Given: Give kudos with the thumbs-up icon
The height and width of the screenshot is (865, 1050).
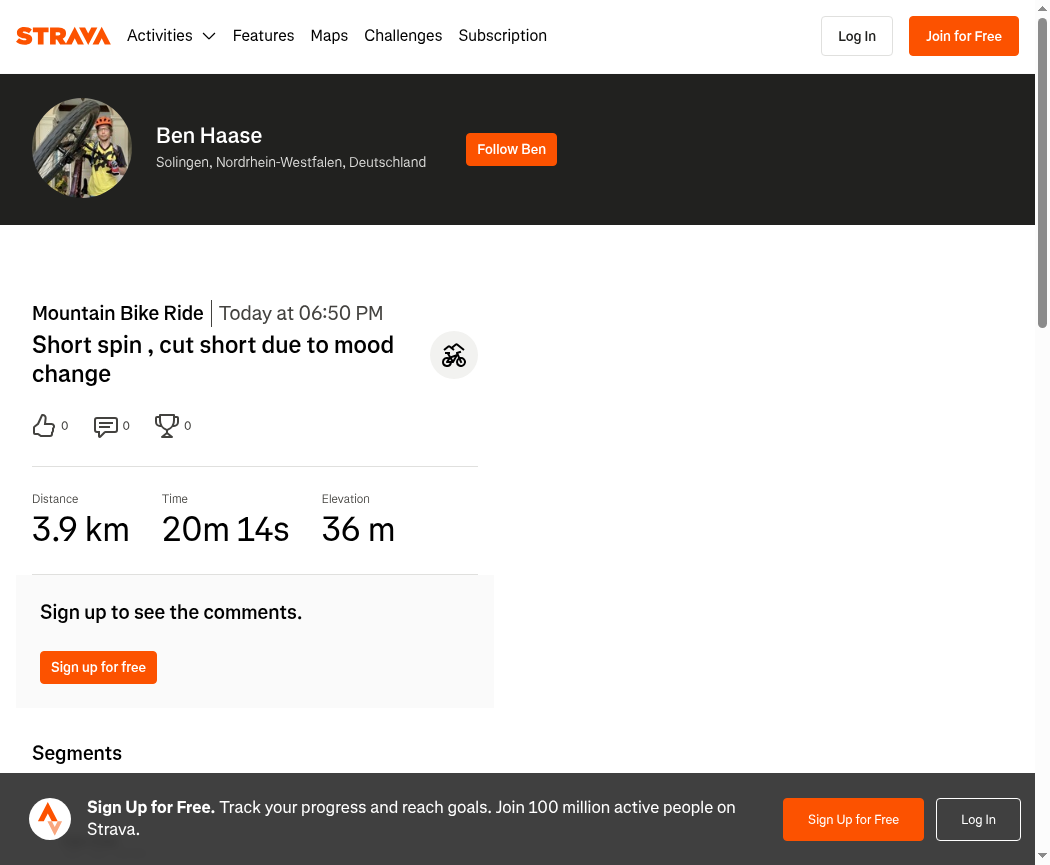Looking at the screenshot, I should pyautogui.click(x=44, y=426).
